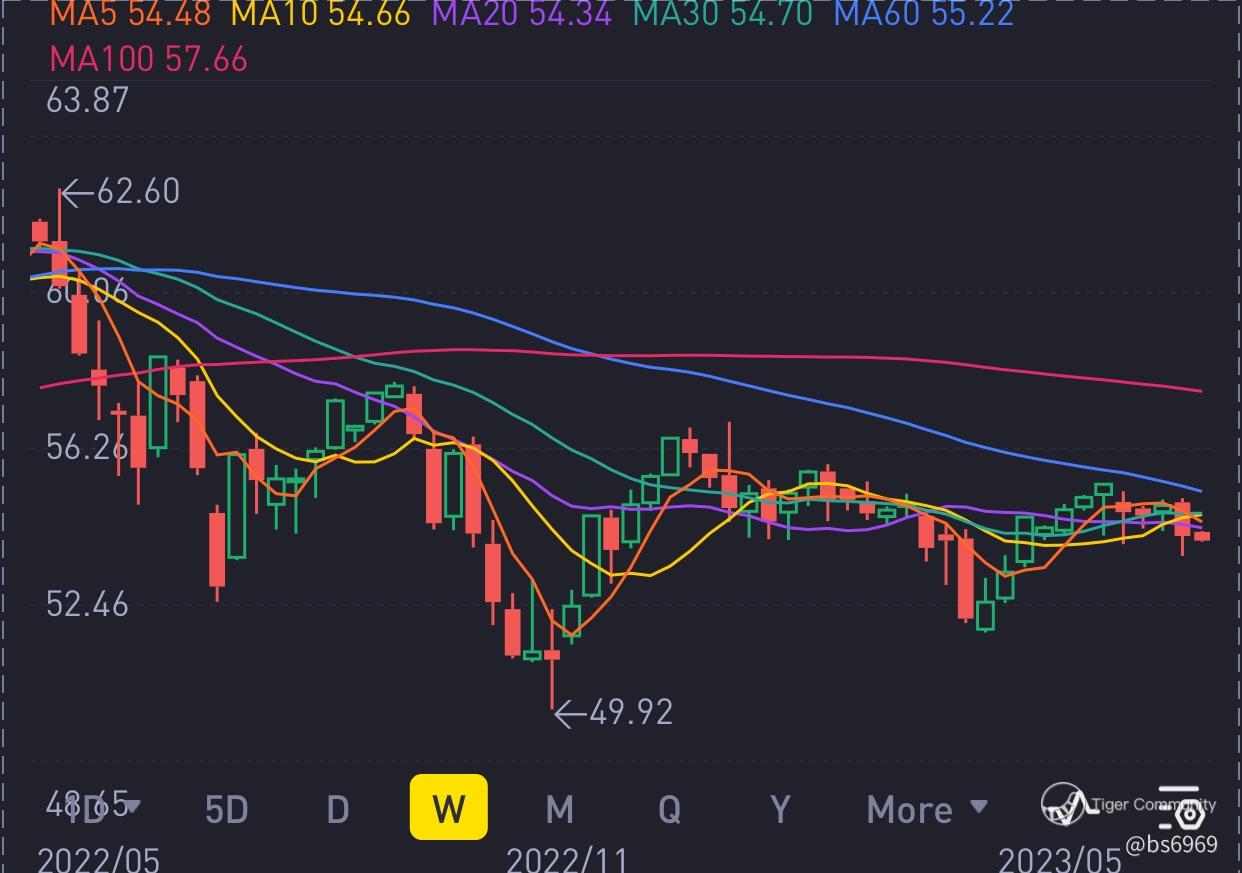Click the 2022/11 date axis label

(x=566, y=859)
